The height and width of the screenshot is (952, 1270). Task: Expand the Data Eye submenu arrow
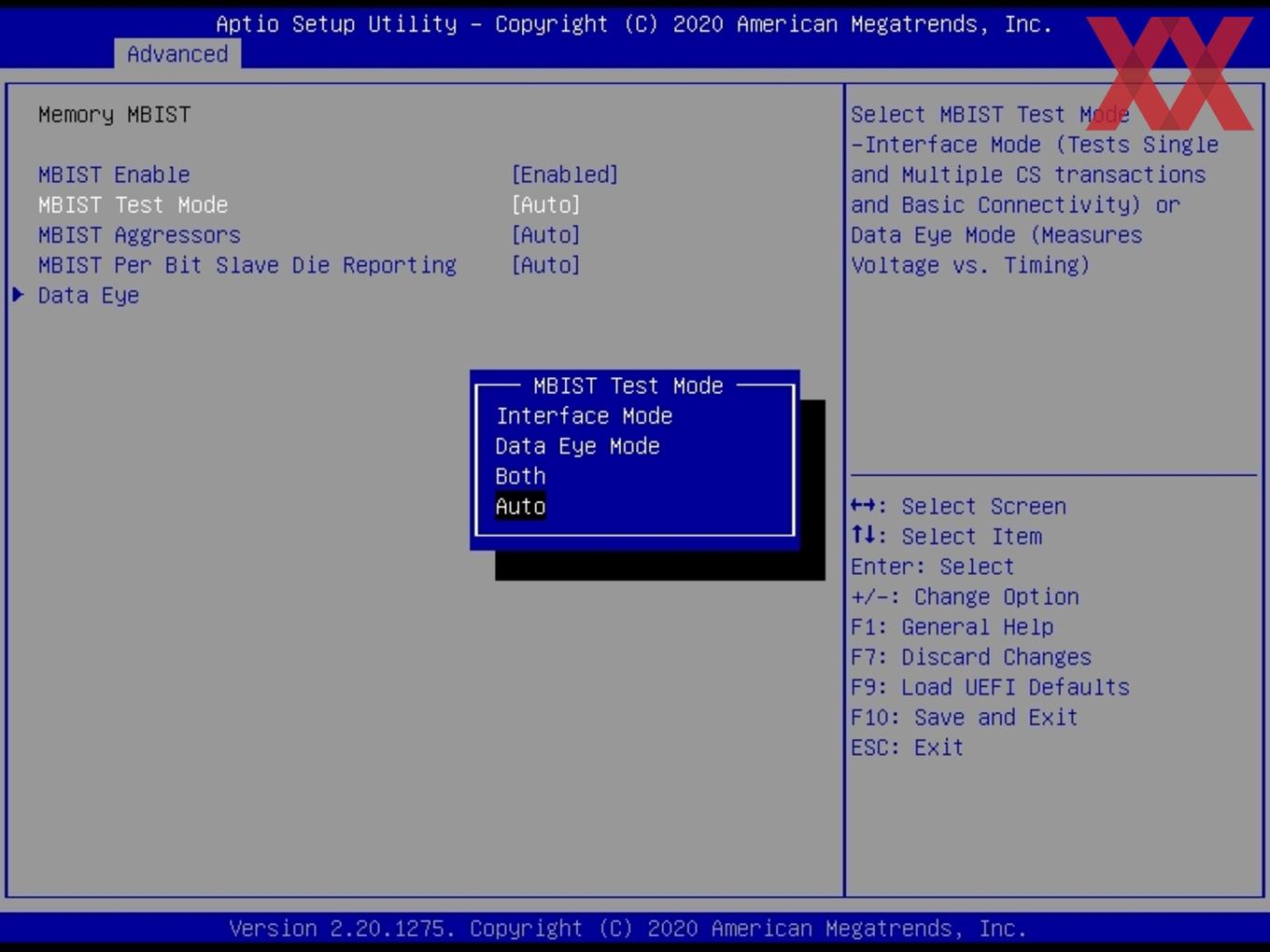coord(18,295)
